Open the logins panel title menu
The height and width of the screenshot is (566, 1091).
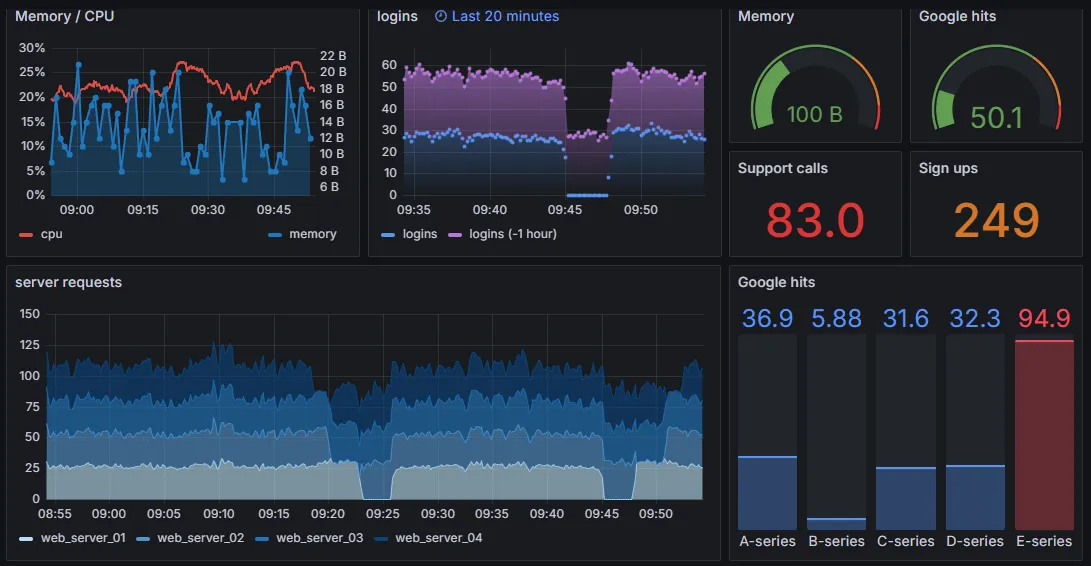(x=397, y=17)
